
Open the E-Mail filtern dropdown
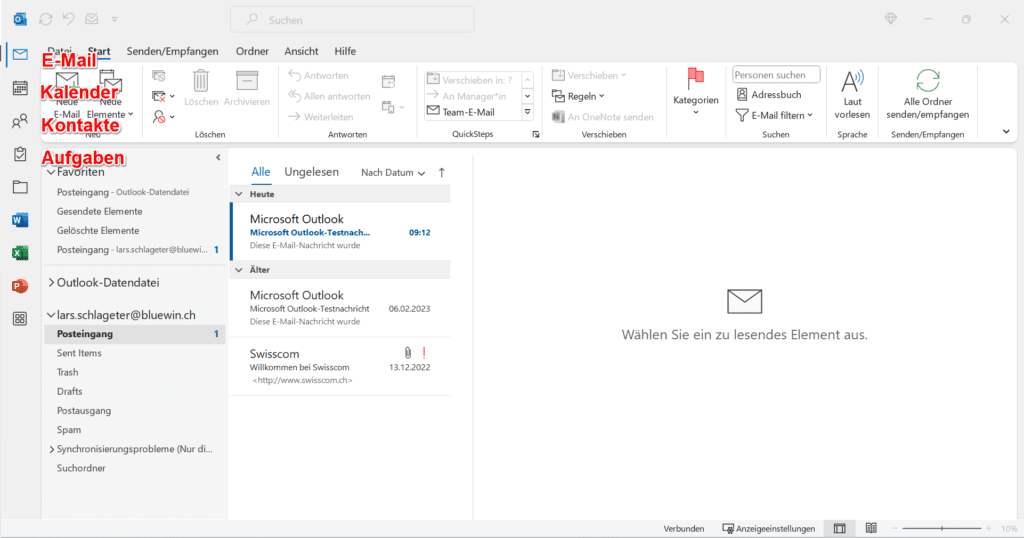coord(775,116)
